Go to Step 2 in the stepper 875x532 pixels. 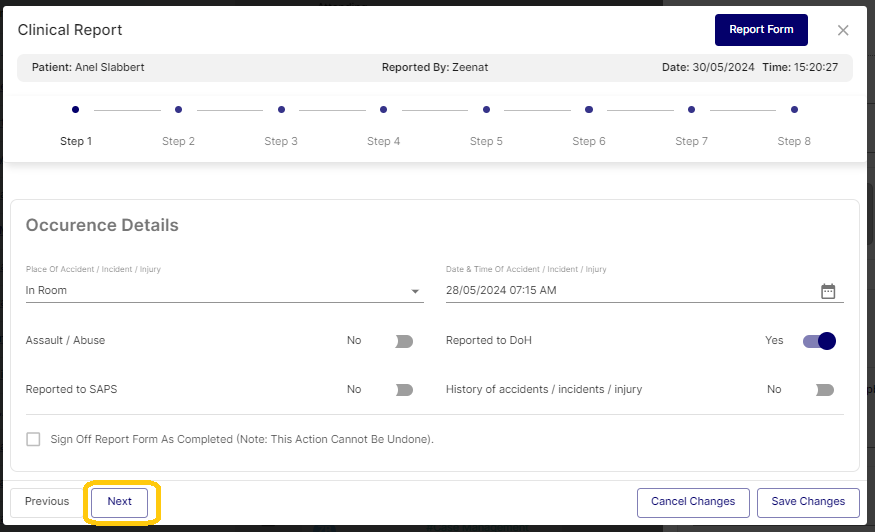[x=178, y=110]
